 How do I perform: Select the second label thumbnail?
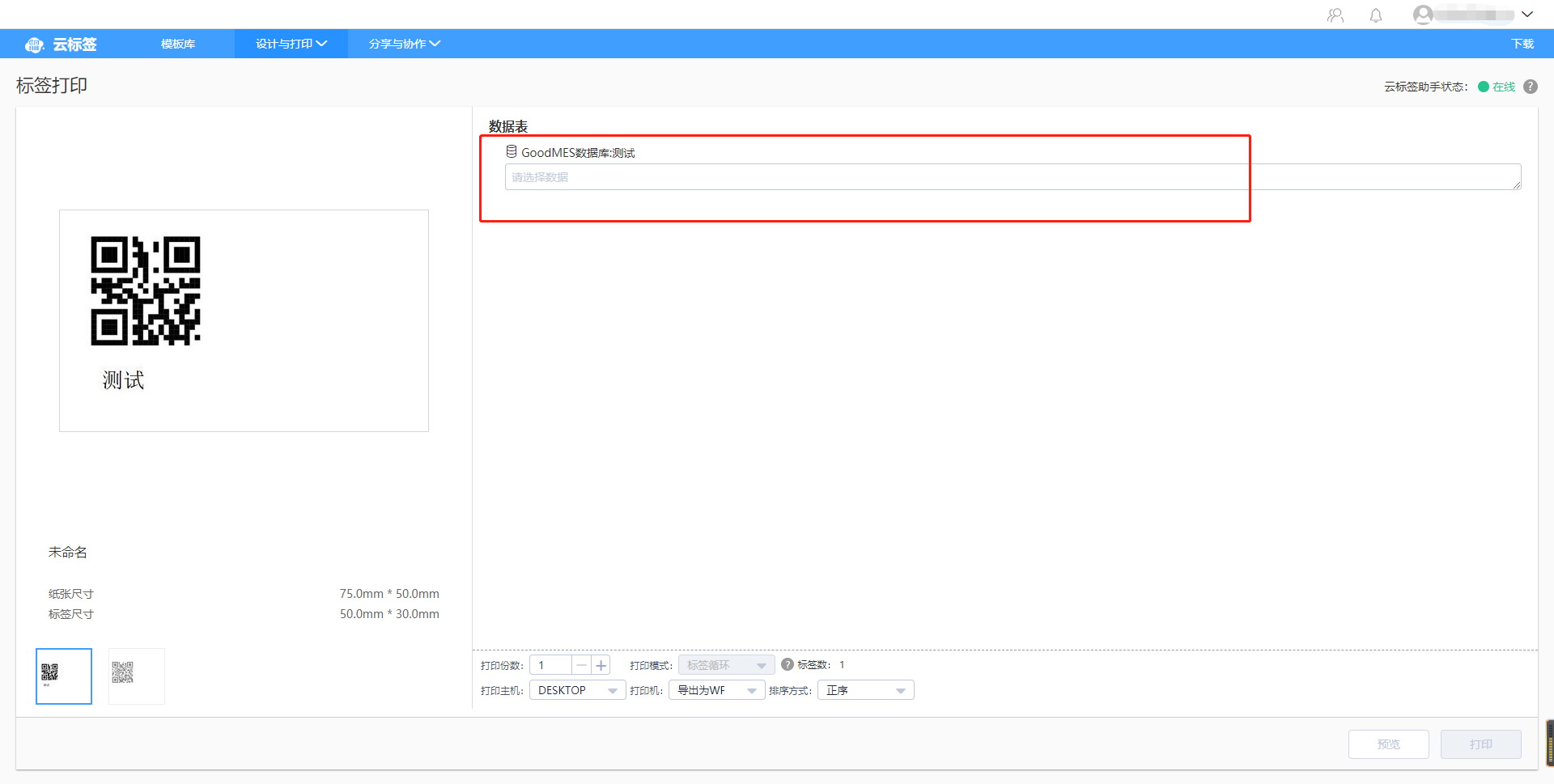click(137, 676)
